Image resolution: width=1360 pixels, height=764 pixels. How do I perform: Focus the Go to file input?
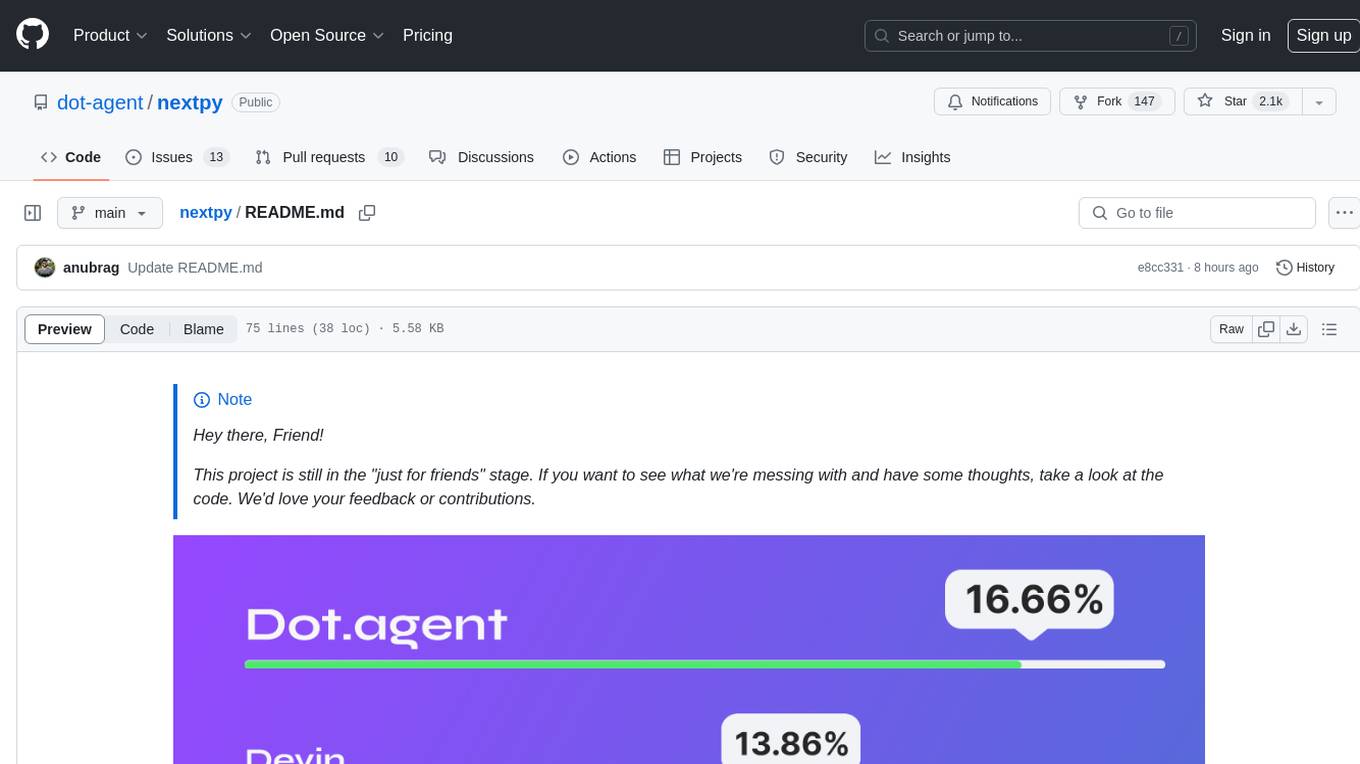pos(1197,213)
